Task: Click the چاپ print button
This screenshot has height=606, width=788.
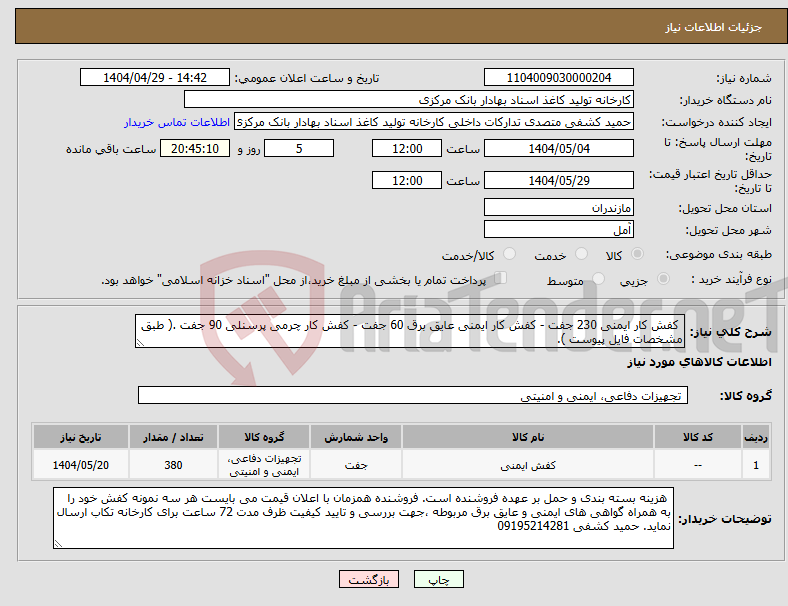Action: tap(439, 579)
